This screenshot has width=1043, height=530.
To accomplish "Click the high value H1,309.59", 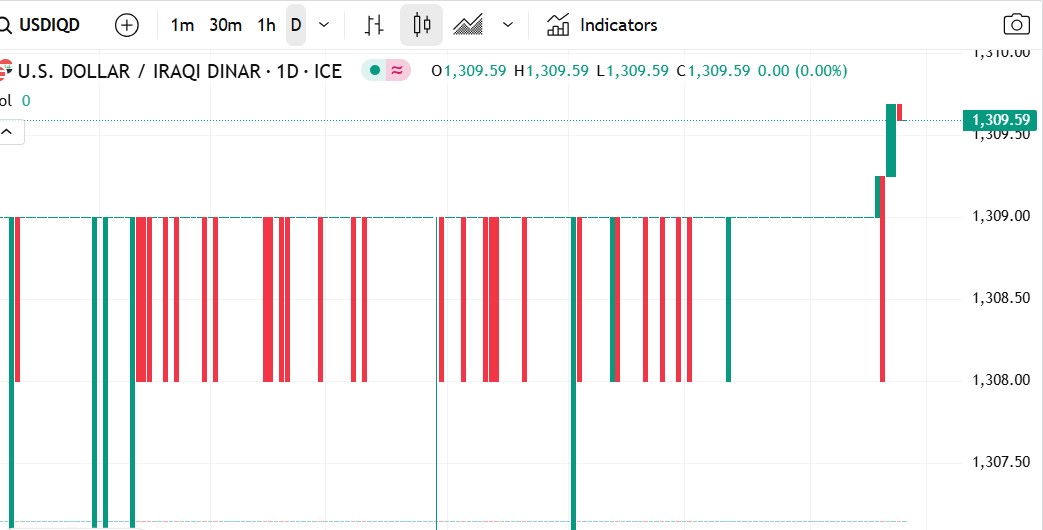I will [x=551, y=70].
